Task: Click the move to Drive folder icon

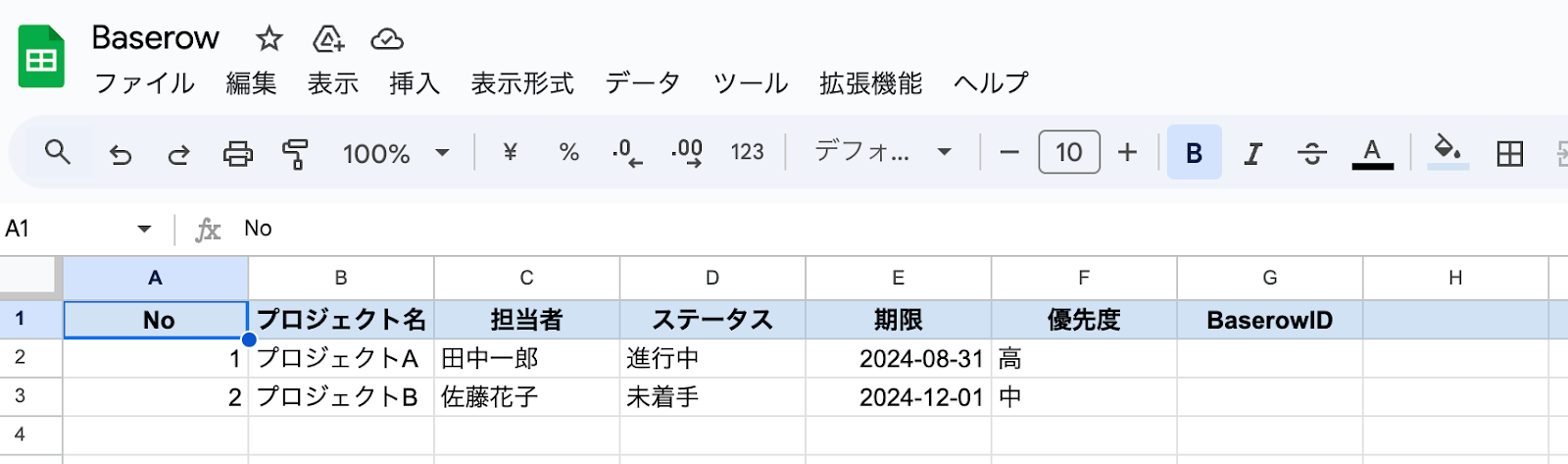Action: click(x=327, y=38)
